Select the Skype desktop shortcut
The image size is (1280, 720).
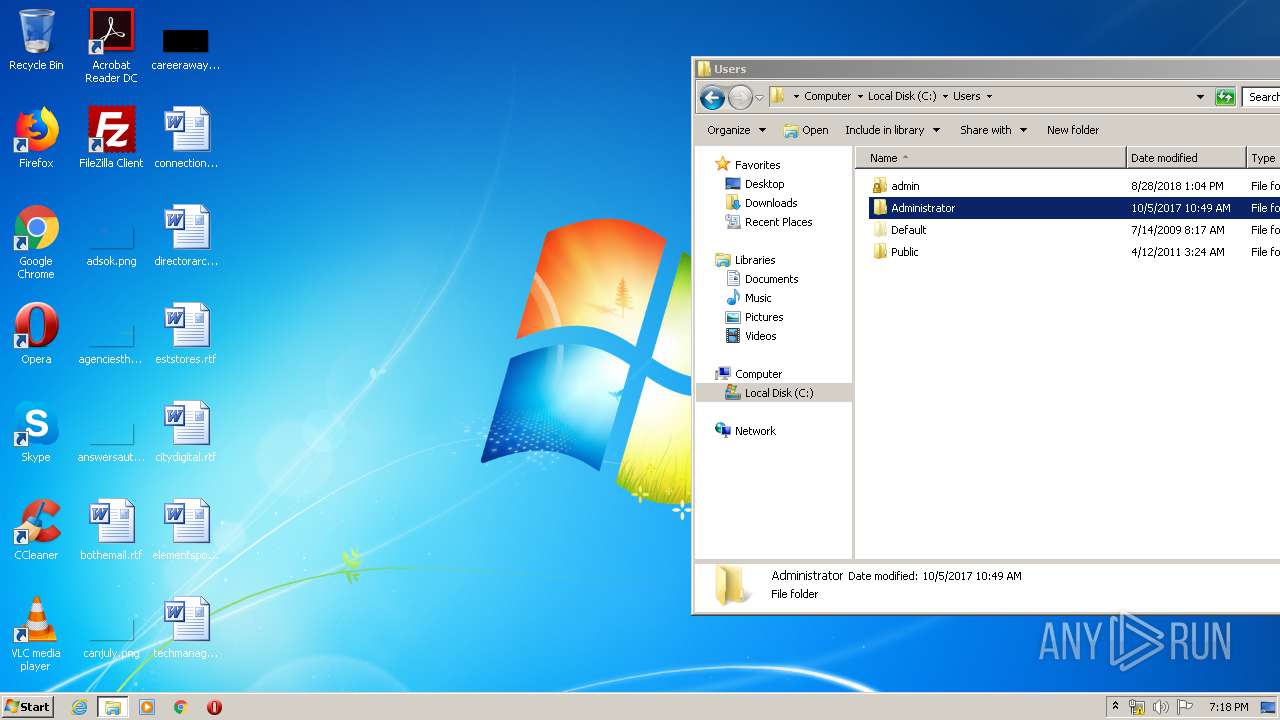click(x=36, y=432)
